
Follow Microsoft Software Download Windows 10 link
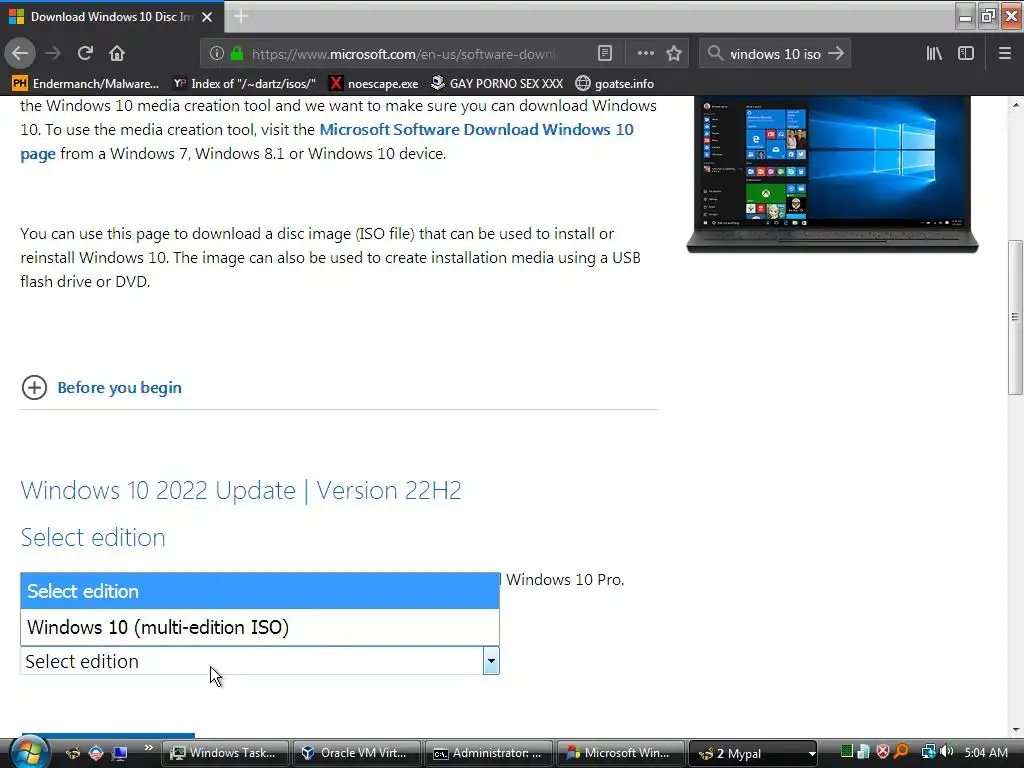point(476,129)
